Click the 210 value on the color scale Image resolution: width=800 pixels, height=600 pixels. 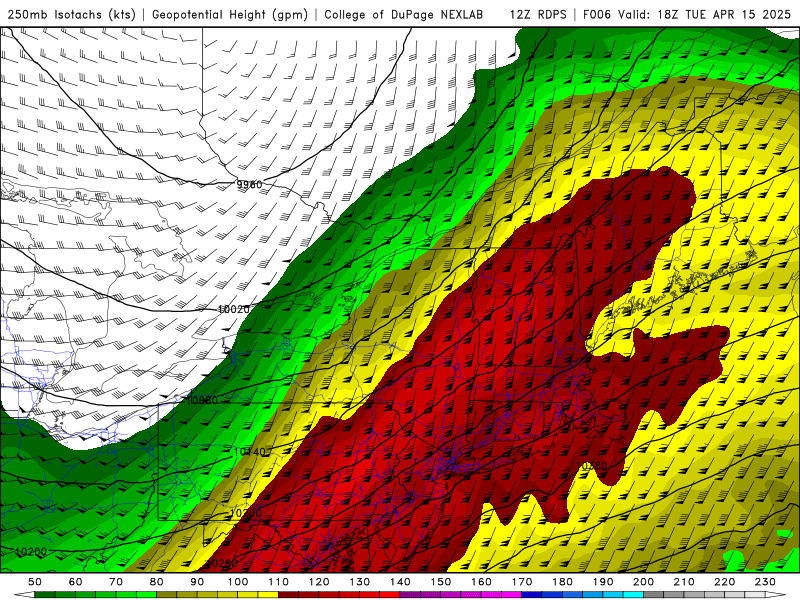click(x=684, y=582)
